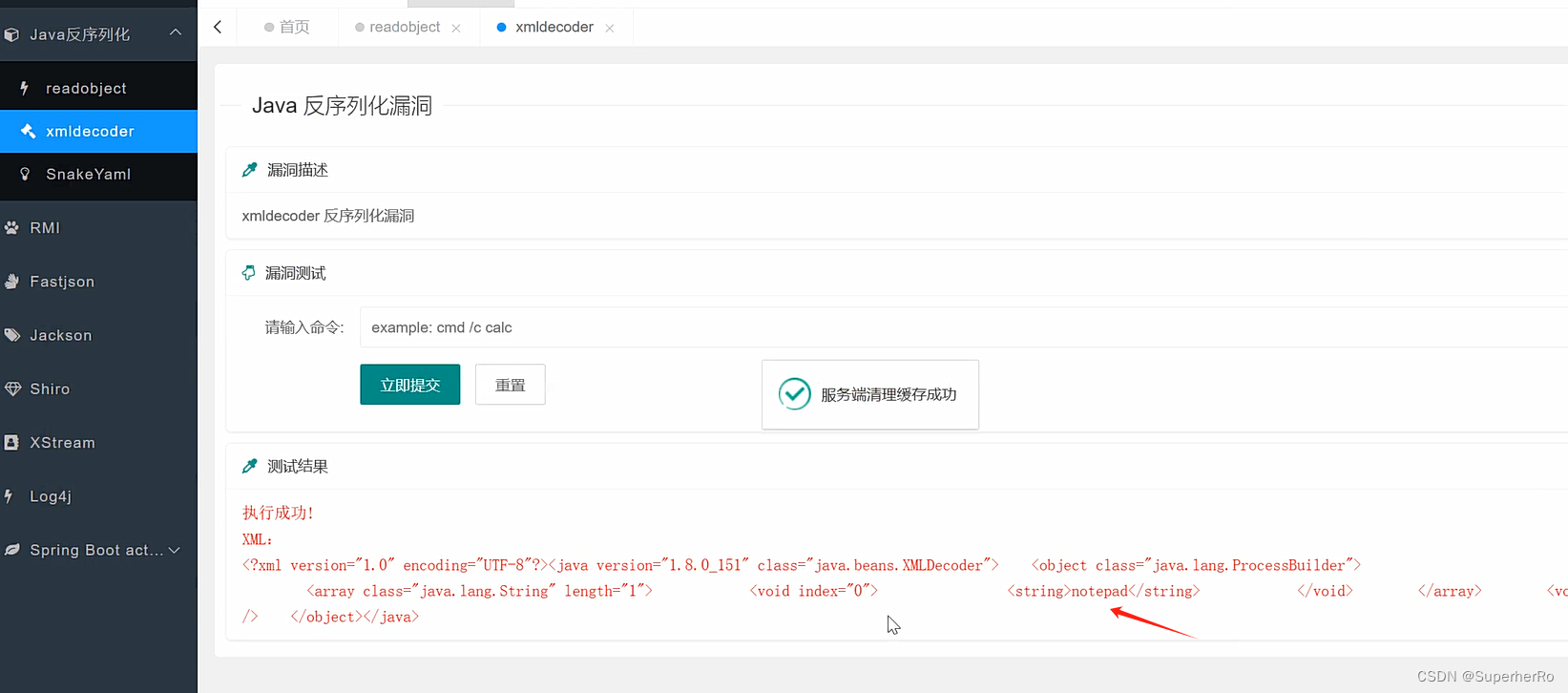Screen dimensions: 1568x693
Task: Switch to the 首页 tab
Action: point(287,27)
